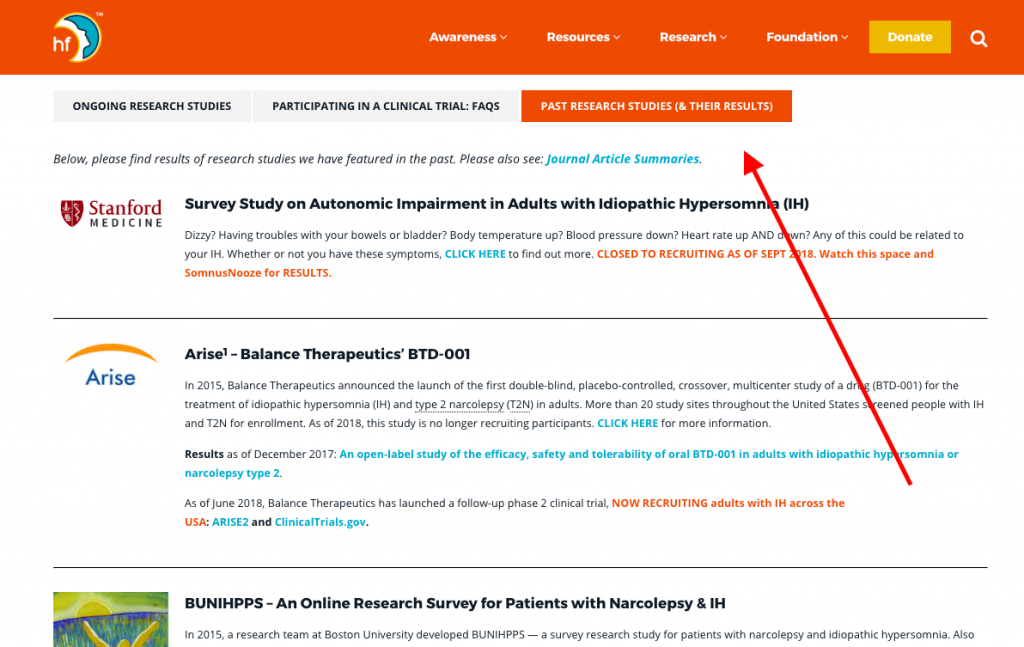Image resolution: width=1024 pixels, height=647 pixels.
Task: Click the BUNIHPPS painting thumbnail
Action: pyautogui.click(x=111, y=620)
